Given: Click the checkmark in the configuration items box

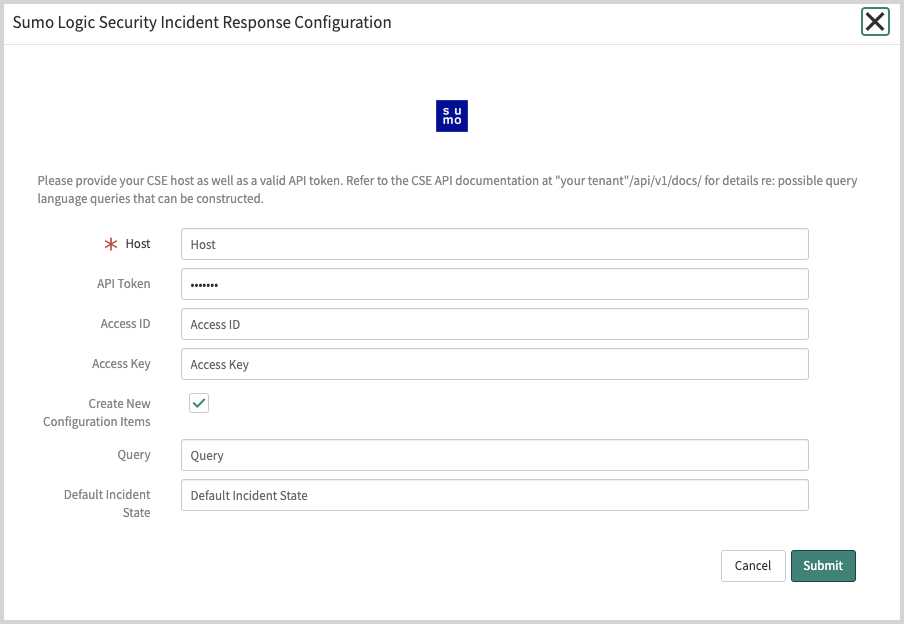Looking at the screenshot, I should (x=198, y=403).
